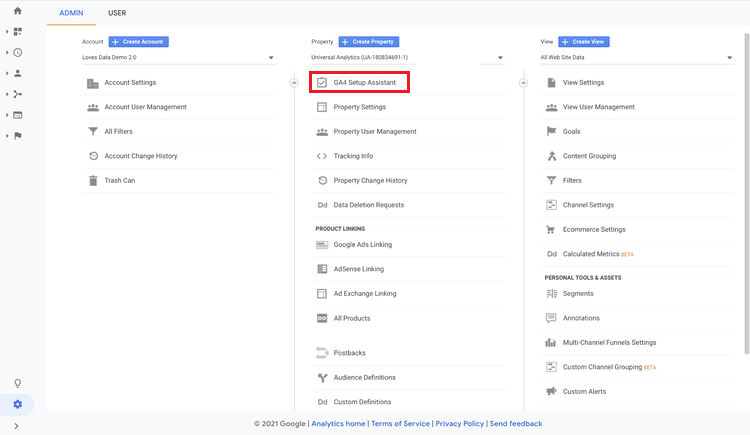Image resolution: width=750 pixels, height=435 pixels.
Task: Click the Ecommerce Settings cart icon
Action: pos(551,230)
